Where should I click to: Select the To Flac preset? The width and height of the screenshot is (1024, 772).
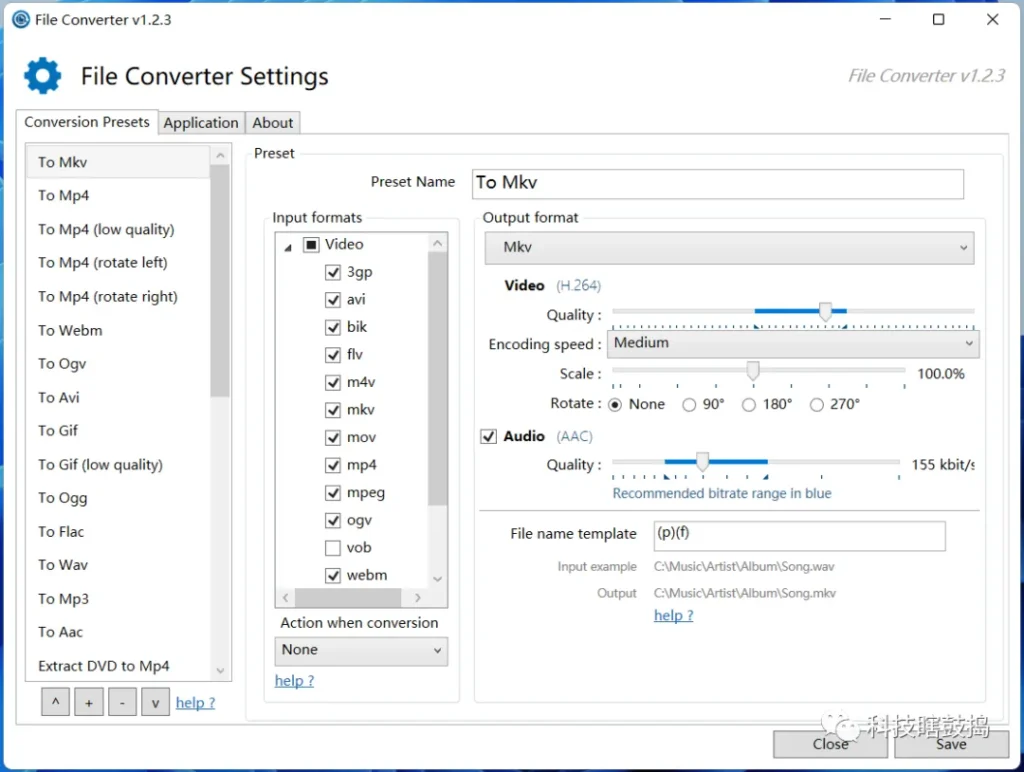(118, 532)
